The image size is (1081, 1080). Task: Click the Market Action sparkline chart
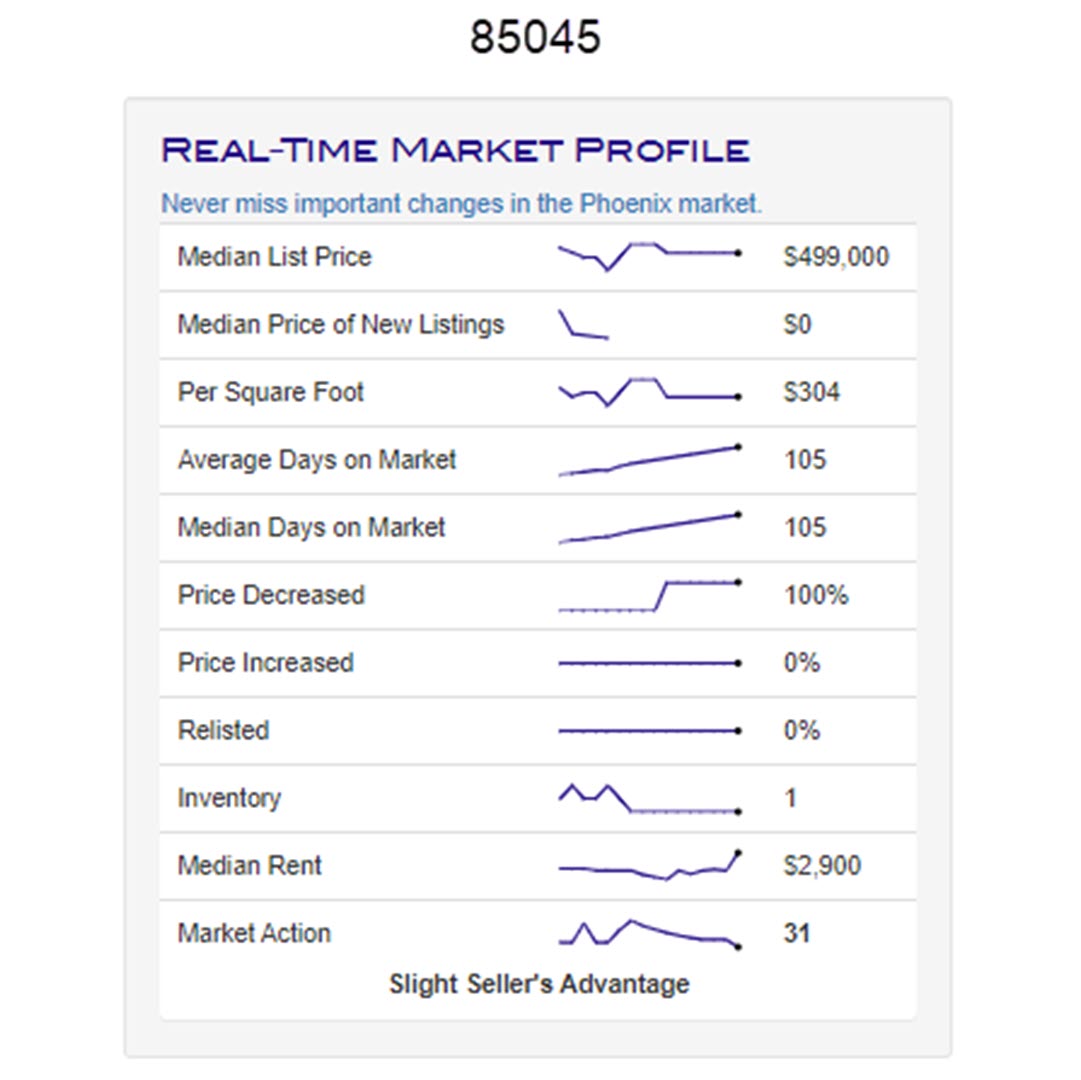[648, 933]
